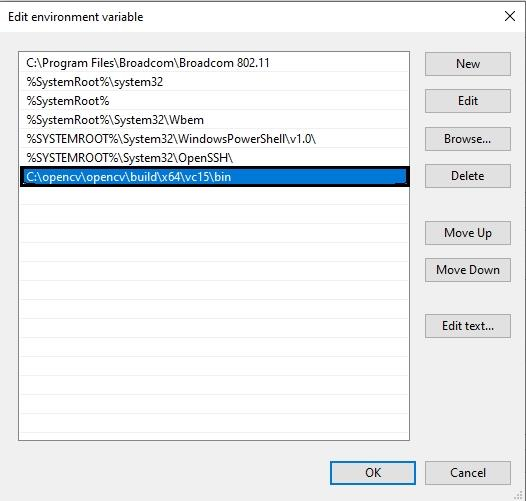Open the Edit text... view
This screenshot has width=526, height=501.
(468, 326)
